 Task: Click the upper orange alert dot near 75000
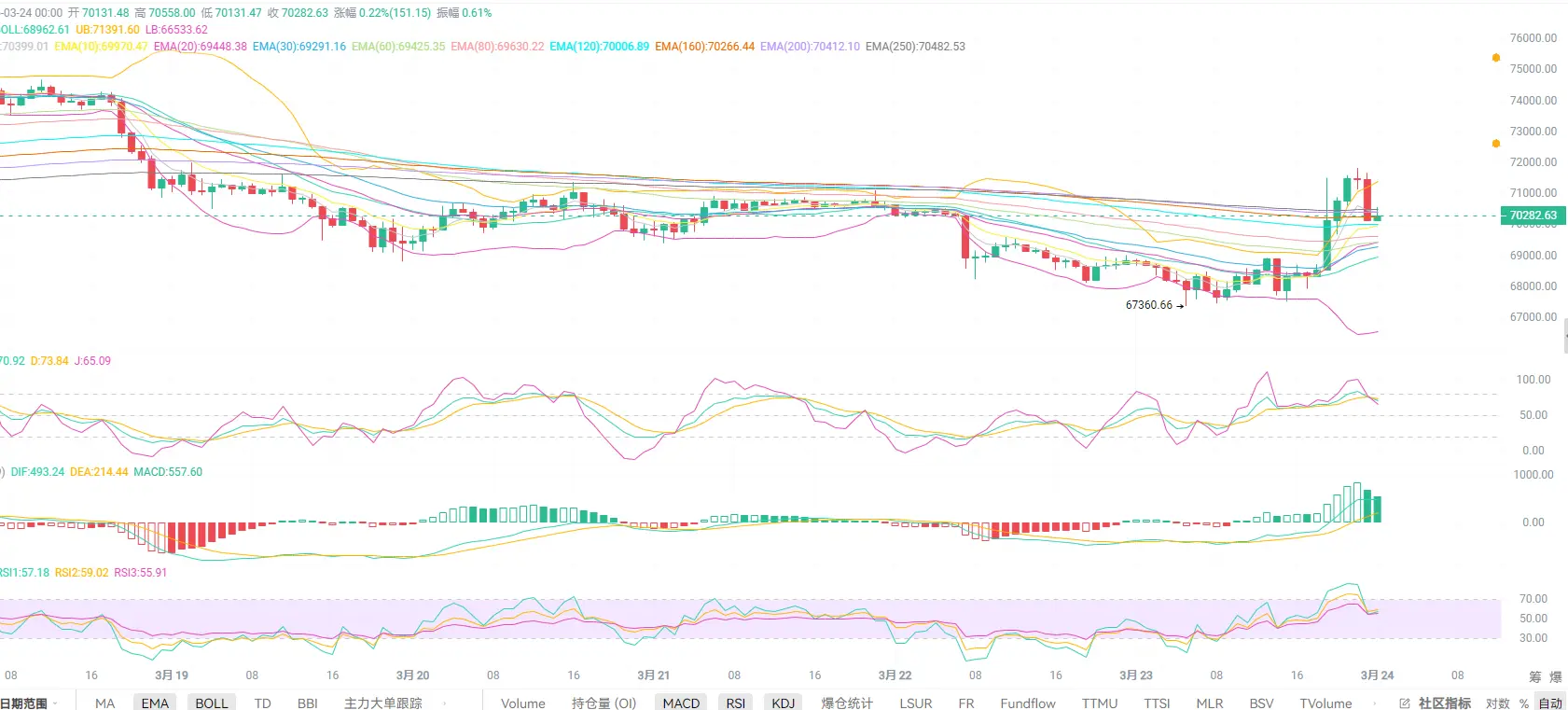[x=1496, y=58]
